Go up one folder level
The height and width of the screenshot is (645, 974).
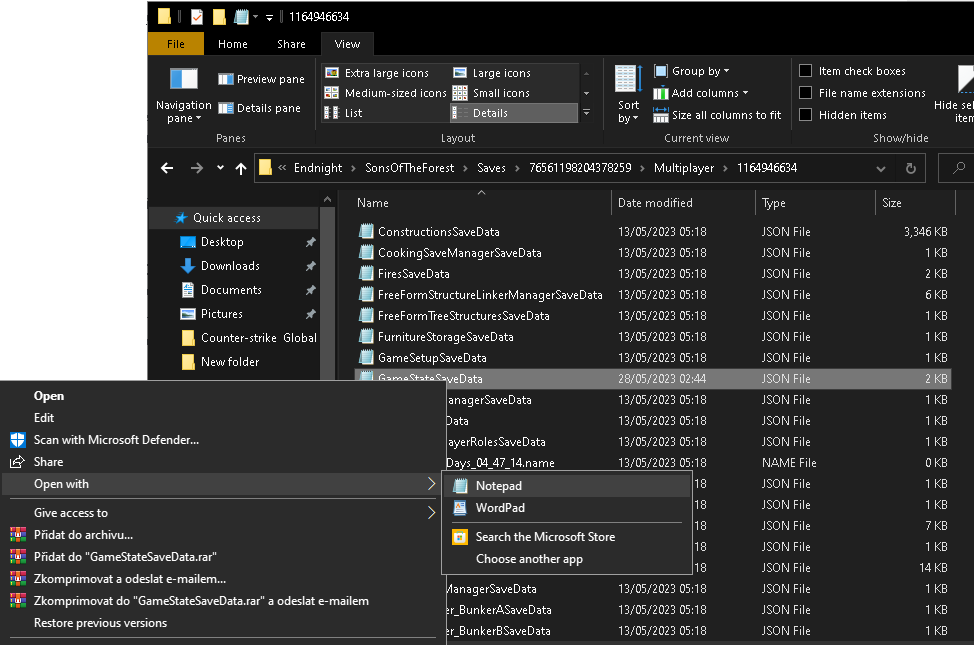coord(241,168)
